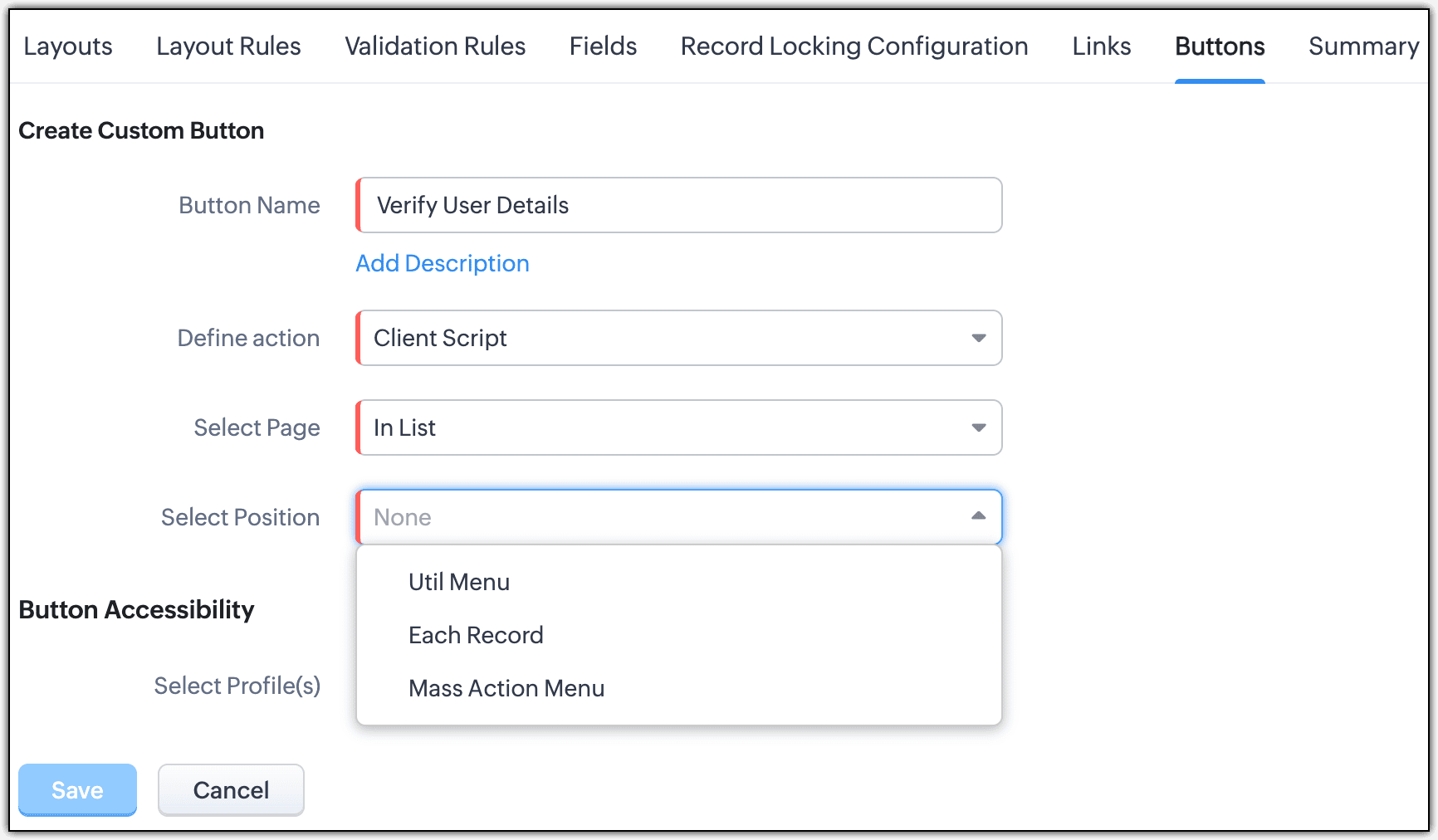Choose Util Menu from position list
The width and height of the screenshot is (1438, 840).
coord(459,582)
